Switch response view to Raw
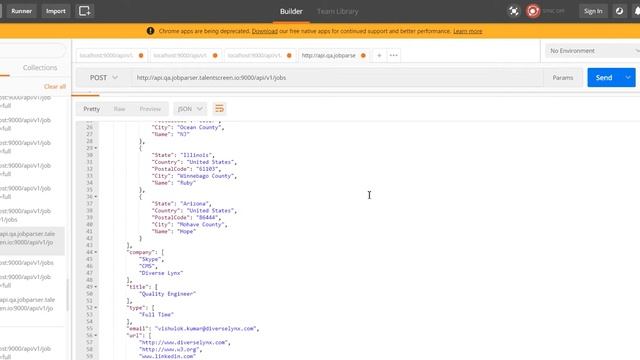Screen dimensions: 640x360 click(119, 109)
